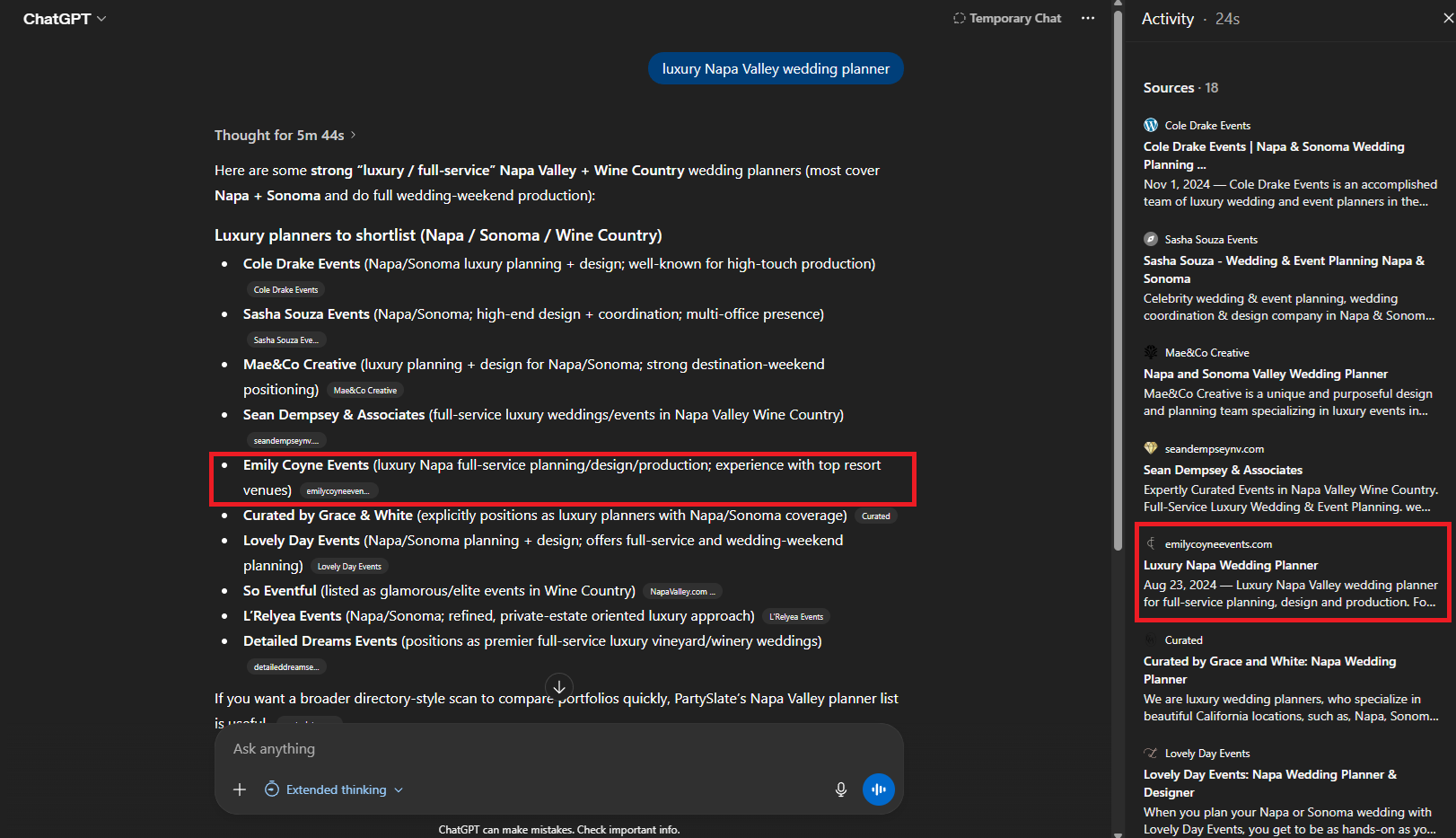Viewport: 1456px width, 838px height.
Task: Open the NapaValley.com citation chip
Action: tap(682, 591)
